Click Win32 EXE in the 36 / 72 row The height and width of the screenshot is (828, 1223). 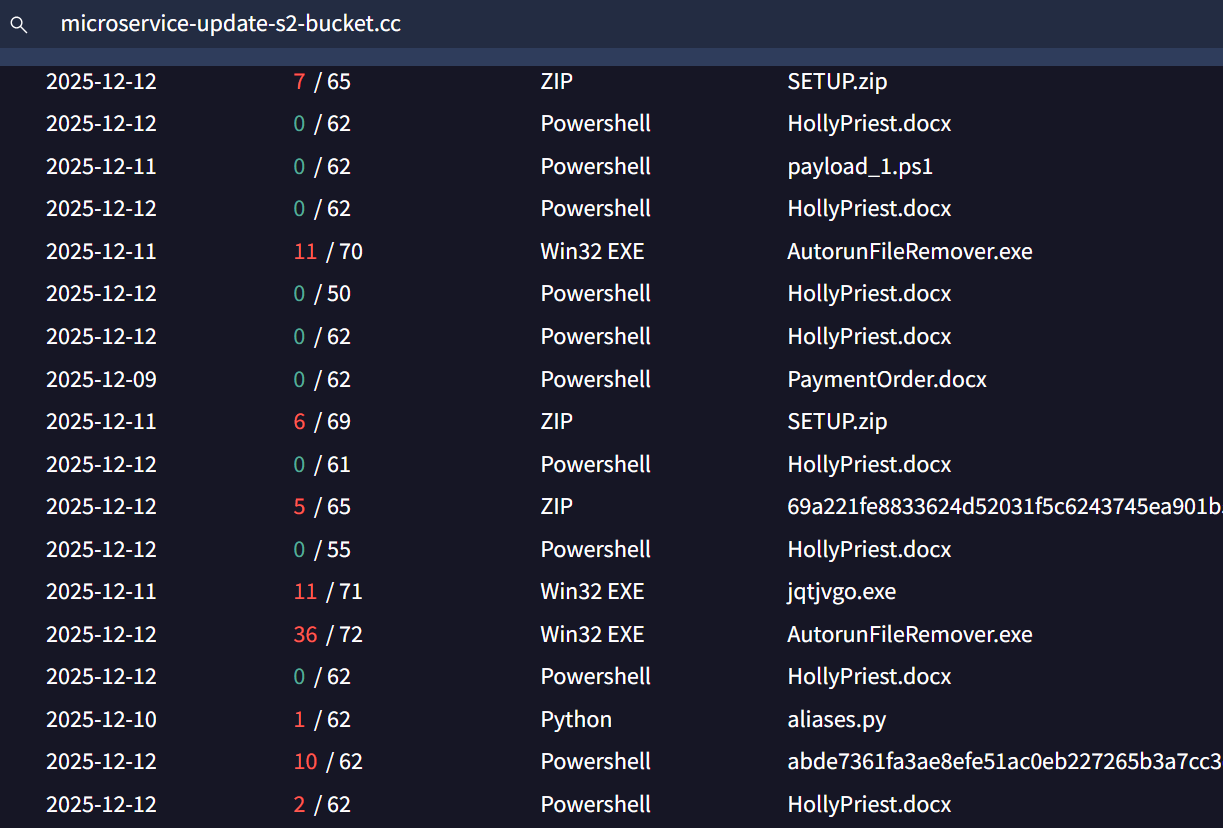[592, 634]
